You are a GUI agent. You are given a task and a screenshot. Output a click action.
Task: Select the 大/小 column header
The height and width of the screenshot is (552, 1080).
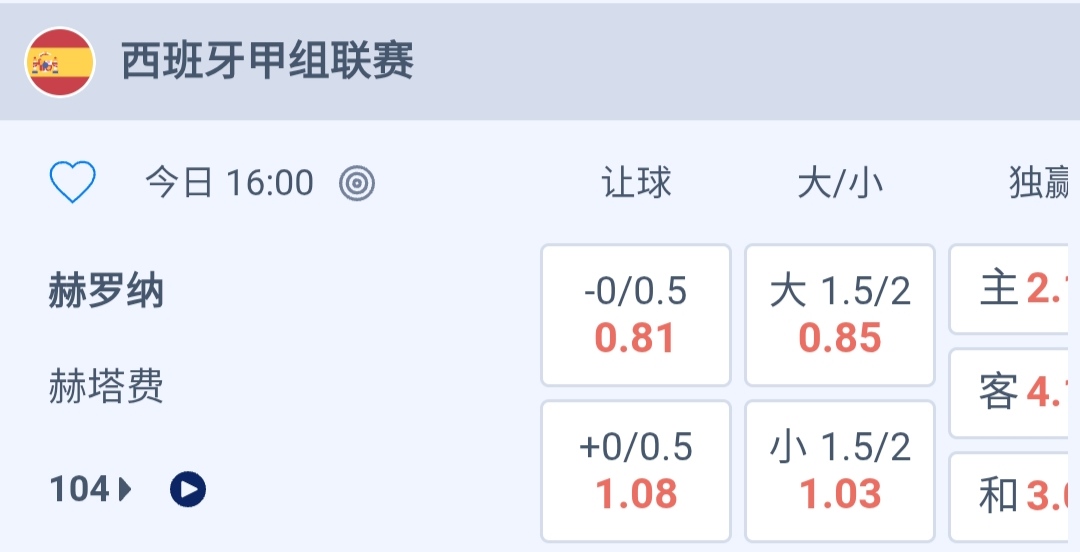[x=840, y=183]
